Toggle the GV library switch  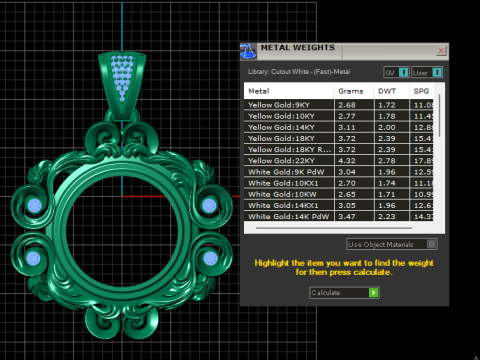pos(396,72)
